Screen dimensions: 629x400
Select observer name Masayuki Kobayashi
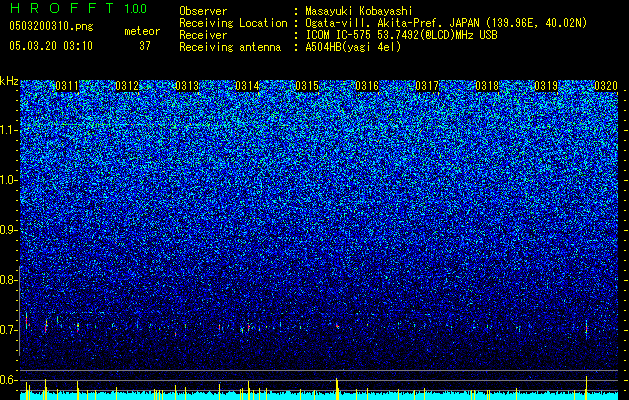[x=359, y=11]
